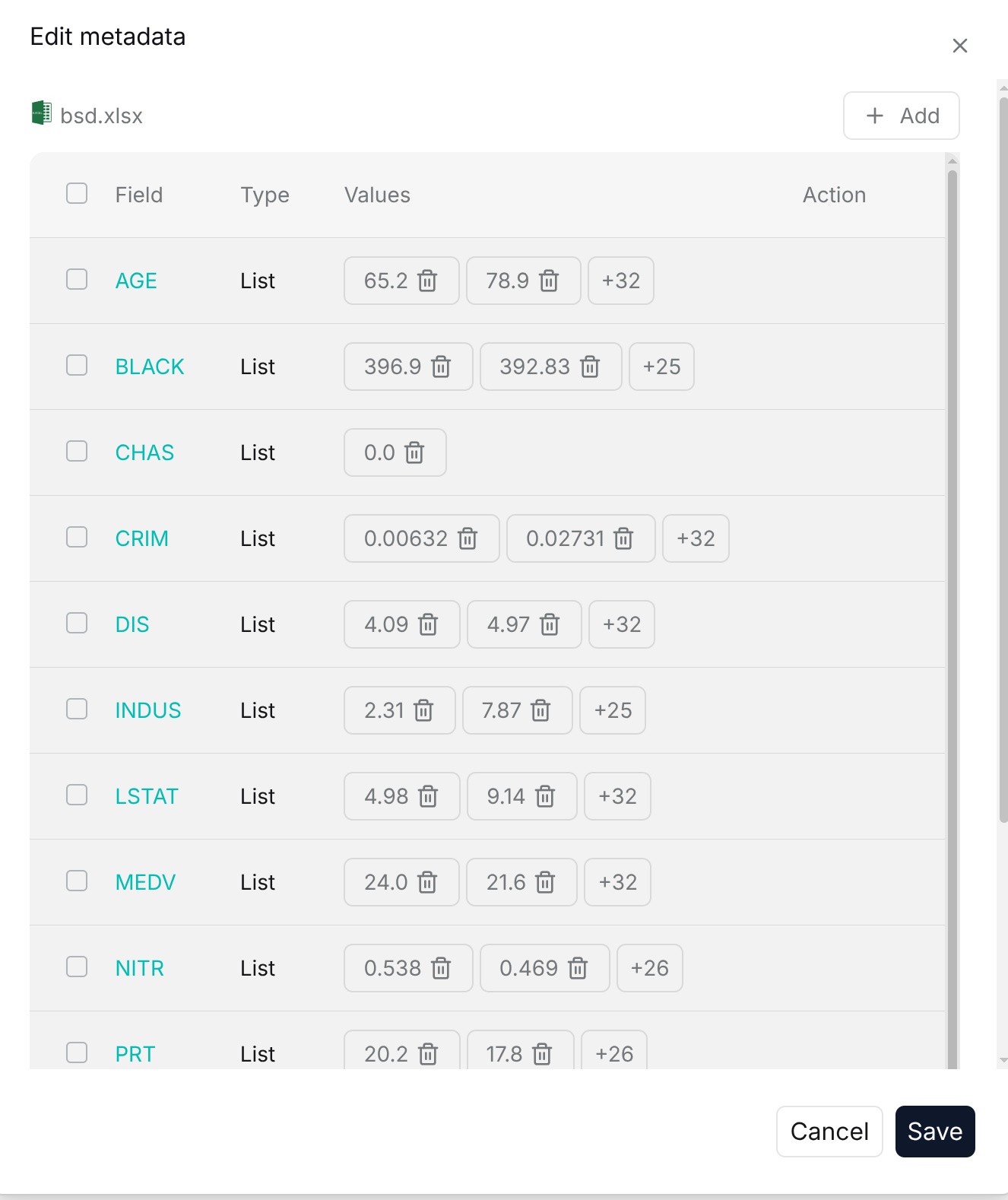The width and height of the screenshot is (1008, 1200).
Task: Open the LSTAT field link
Action: click(147, 796)
